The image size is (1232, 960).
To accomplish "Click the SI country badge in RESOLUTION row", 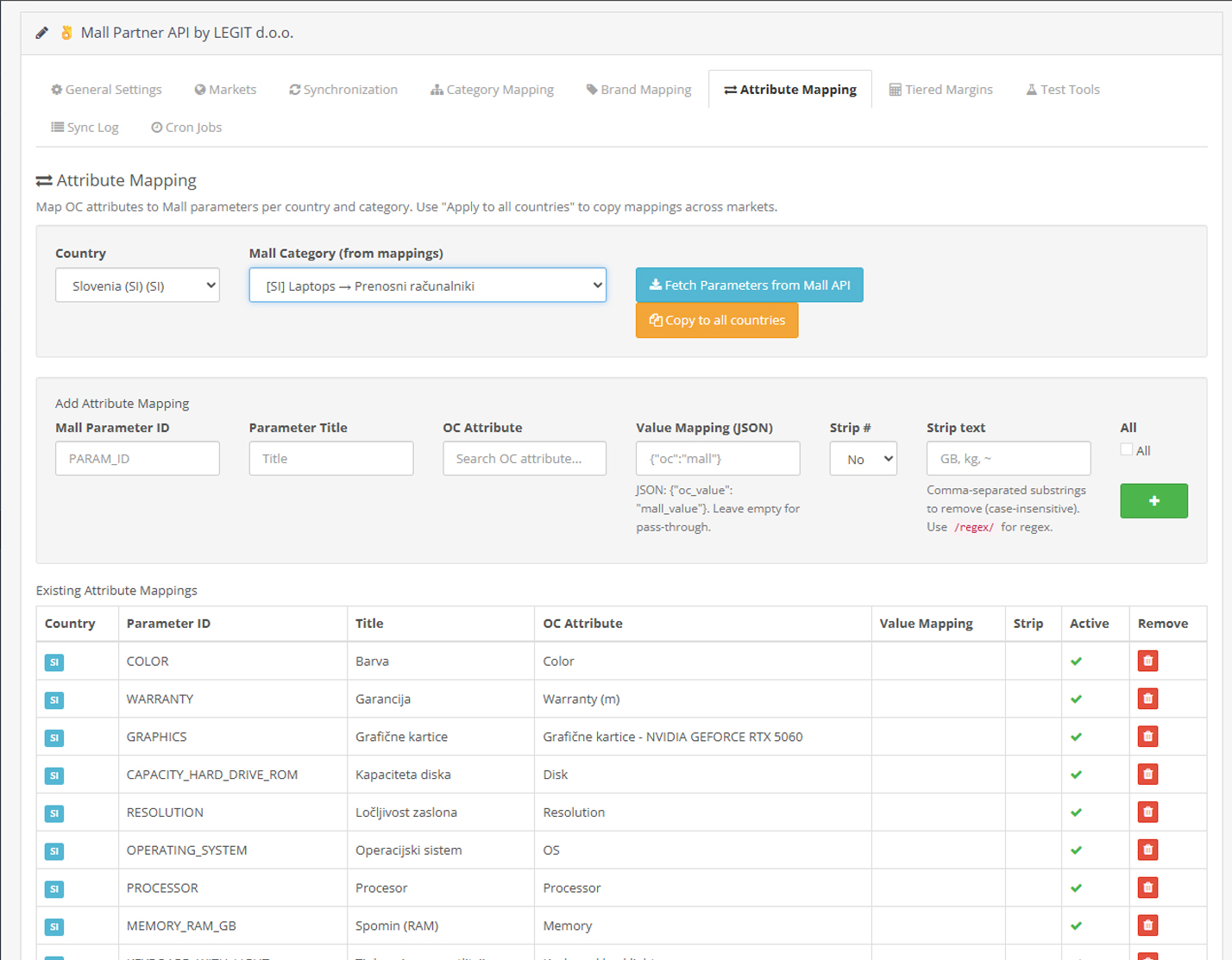I will click(x=54, y=813).
